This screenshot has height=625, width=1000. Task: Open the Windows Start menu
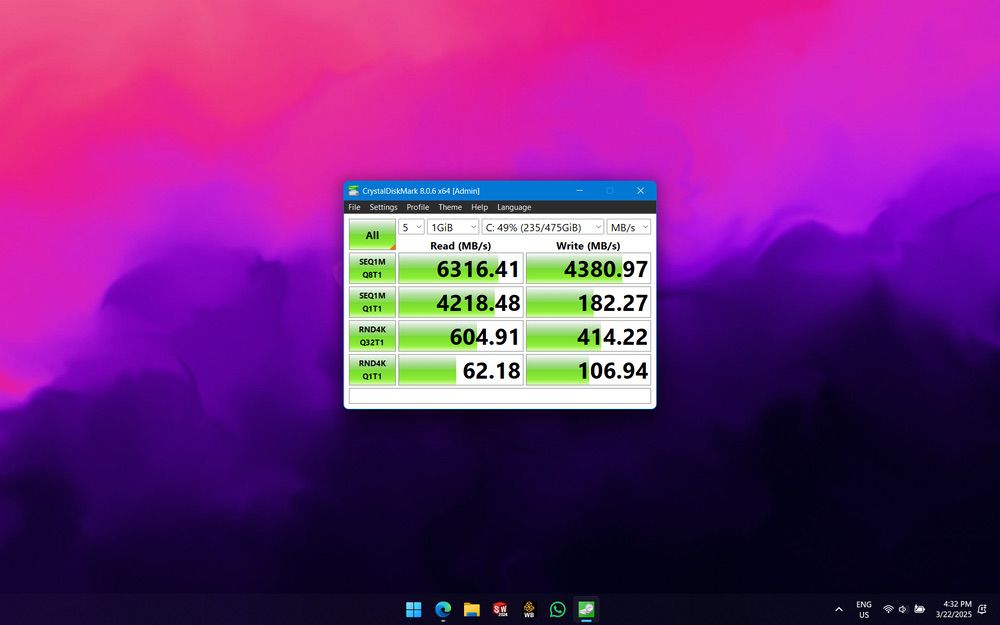click(413, 609)
